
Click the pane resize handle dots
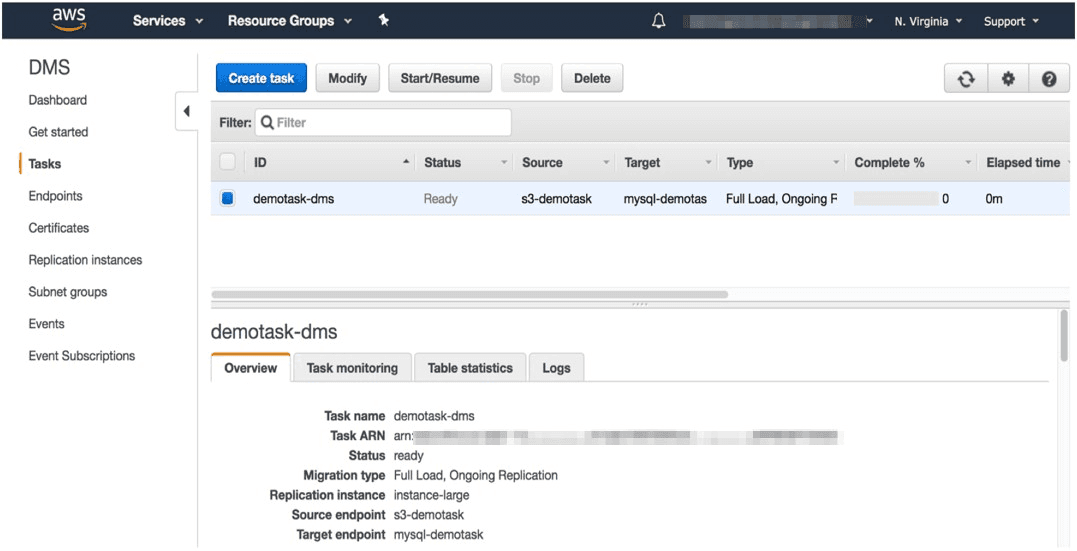639,304
